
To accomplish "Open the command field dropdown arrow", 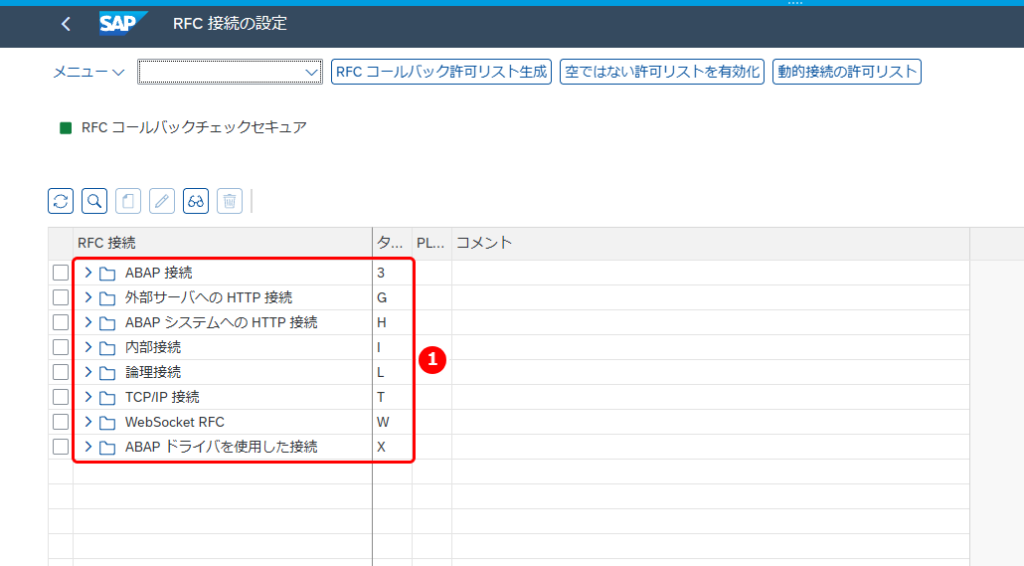I will click(312, 72).
